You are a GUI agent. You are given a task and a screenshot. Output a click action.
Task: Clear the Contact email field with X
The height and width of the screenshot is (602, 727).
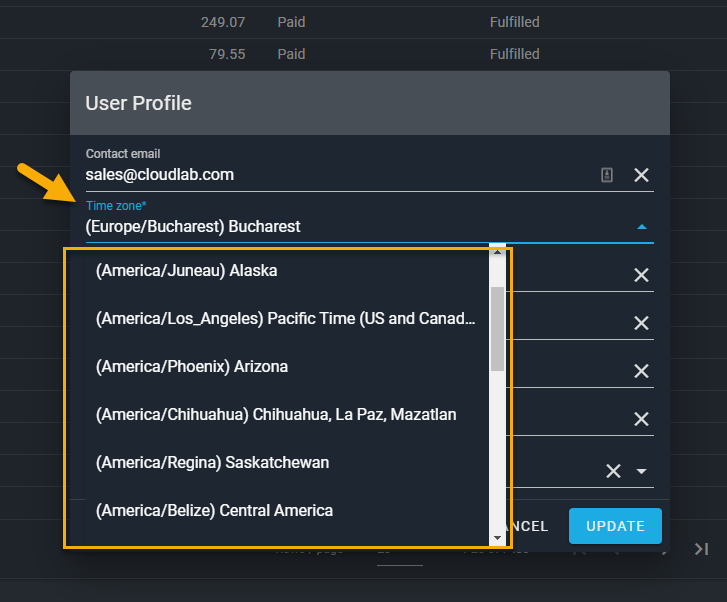[x=641, y=175]
